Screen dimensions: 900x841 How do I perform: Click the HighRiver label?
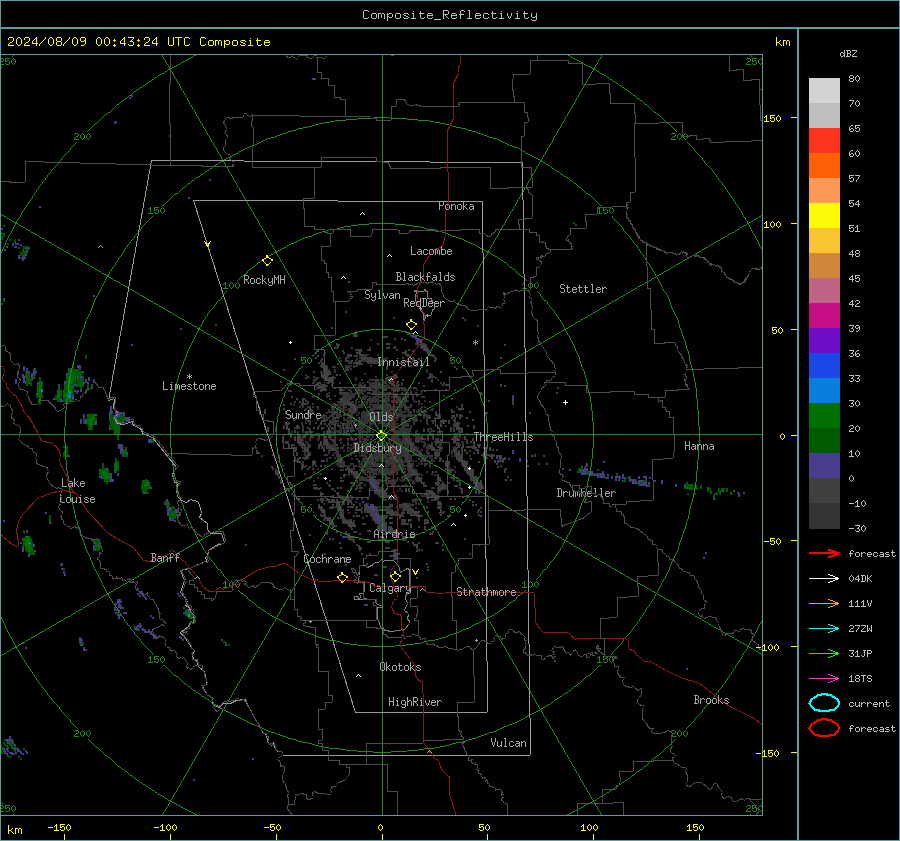coord(415,702)
